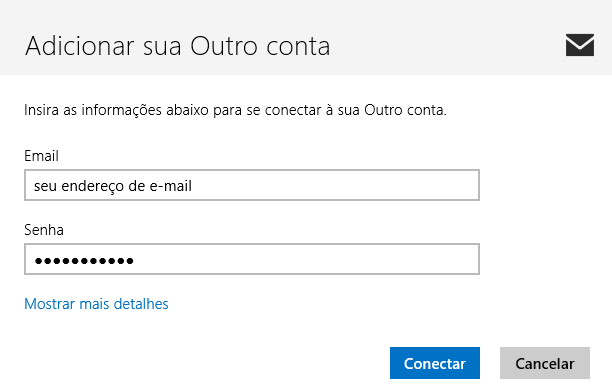Select the Adicionar sua Outro conta title
Image resolution: width=612 pixels, height=390 pixels.
pos(178,46)
